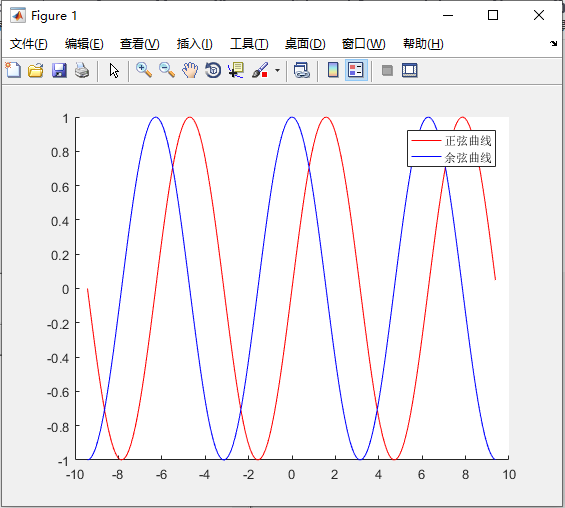
Task: Open the 文件(F) menu
Action: 28,44
